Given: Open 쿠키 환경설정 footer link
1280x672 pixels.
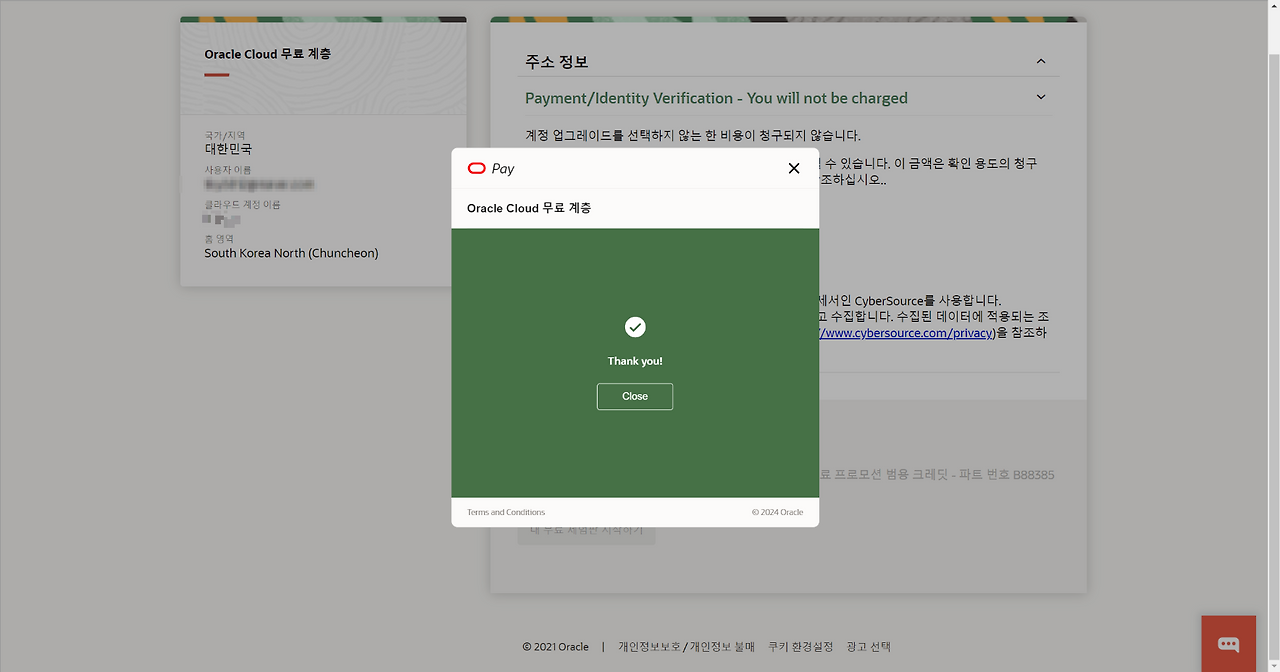Looking at the screenshot, I should pyautogui.click(x=800, y=647).
